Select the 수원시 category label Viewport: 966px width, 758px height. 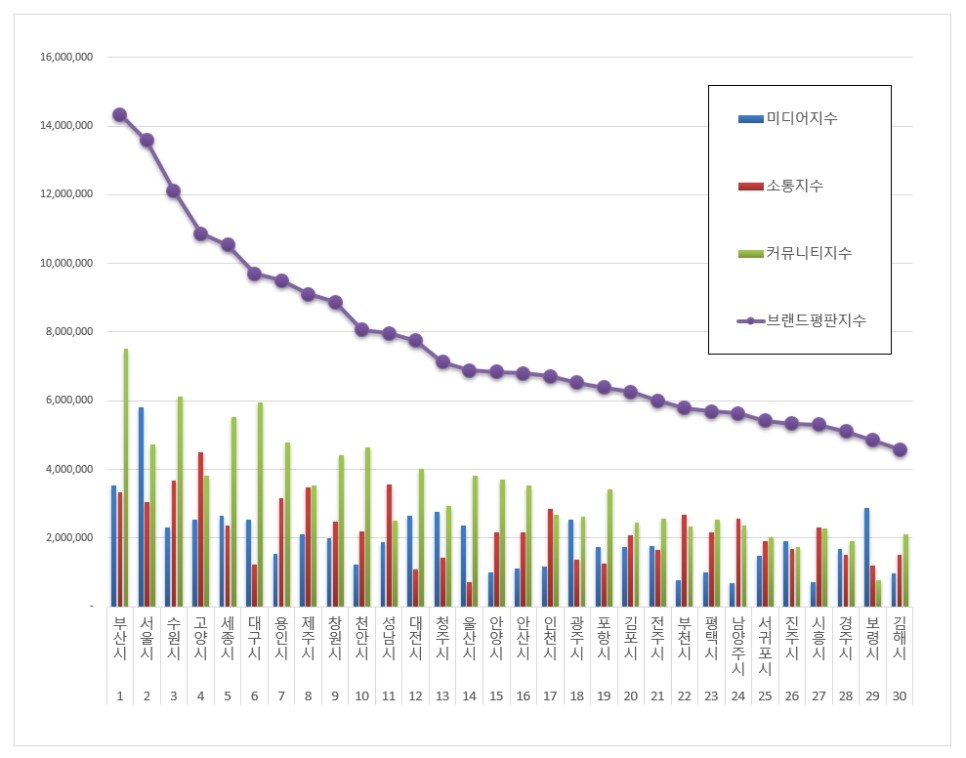pyautogui.click(x=174, y=637)
